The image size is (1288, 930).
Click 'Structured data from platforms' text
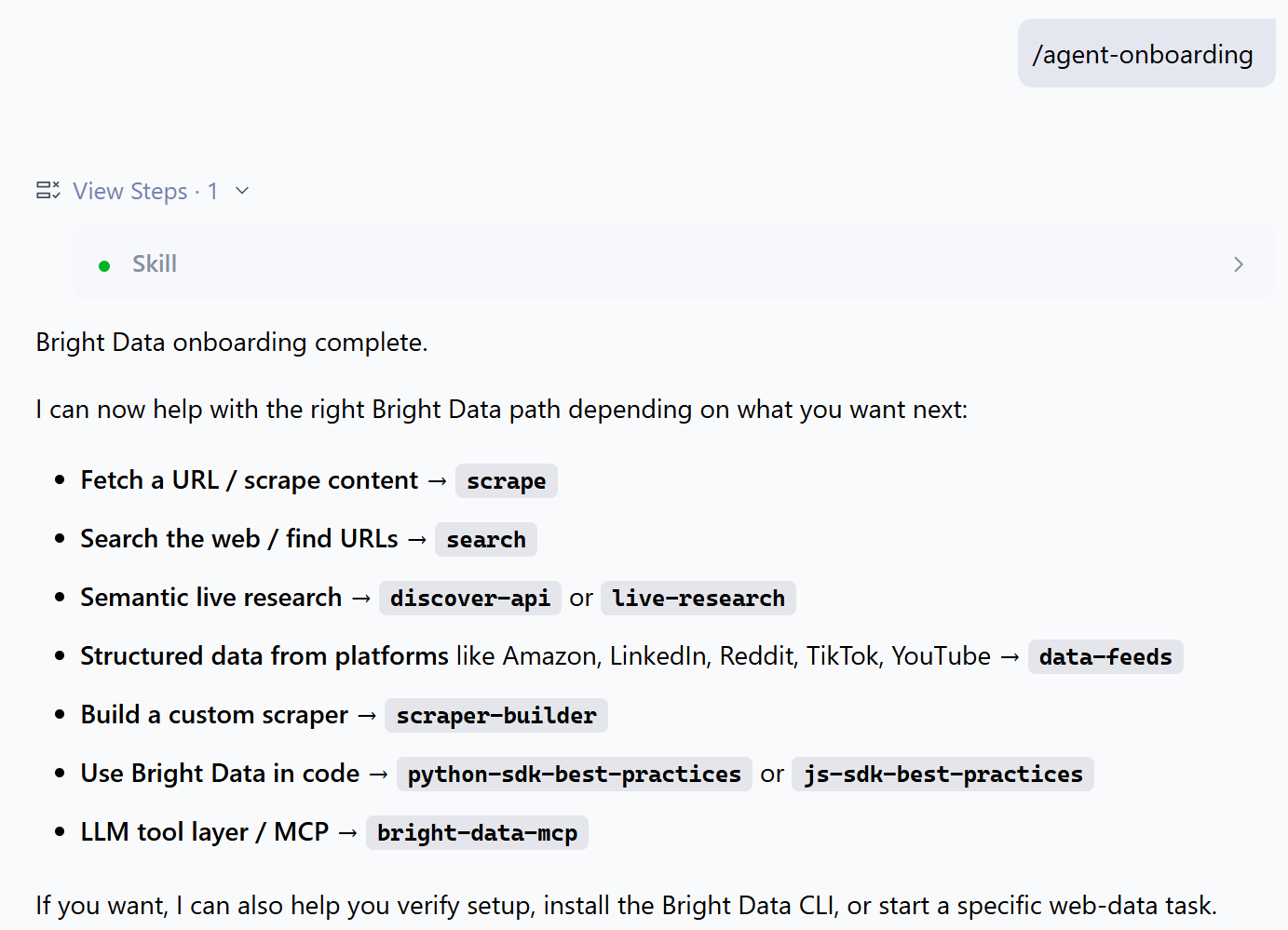coord(264,656)
